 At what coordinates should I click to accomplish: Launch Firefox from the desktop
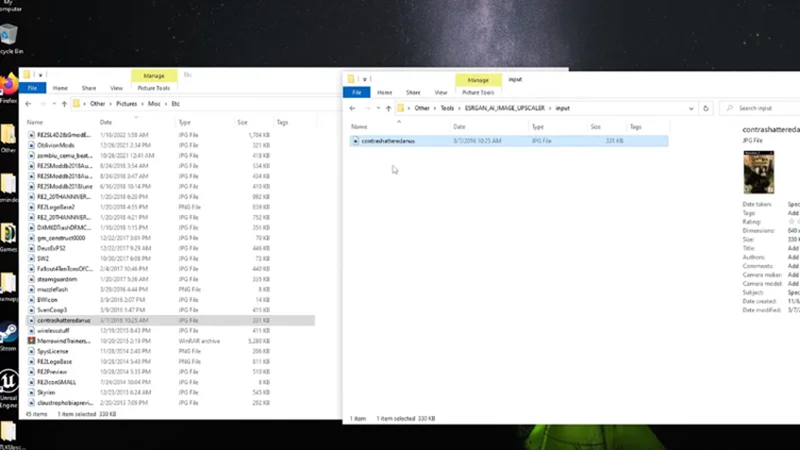(x=8, y=88)
